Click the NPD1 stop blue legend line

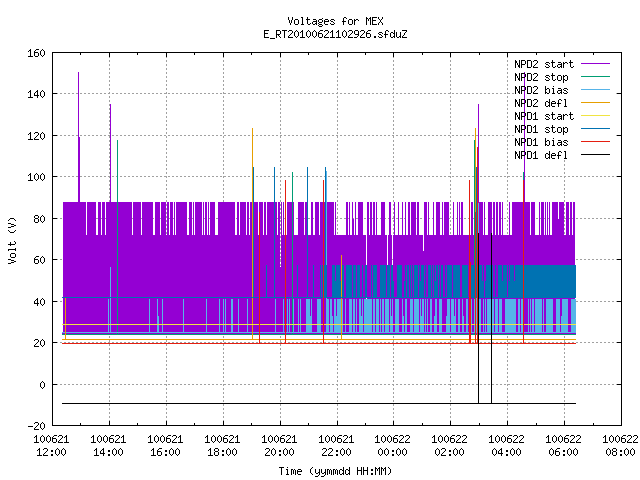click(595, 129)
